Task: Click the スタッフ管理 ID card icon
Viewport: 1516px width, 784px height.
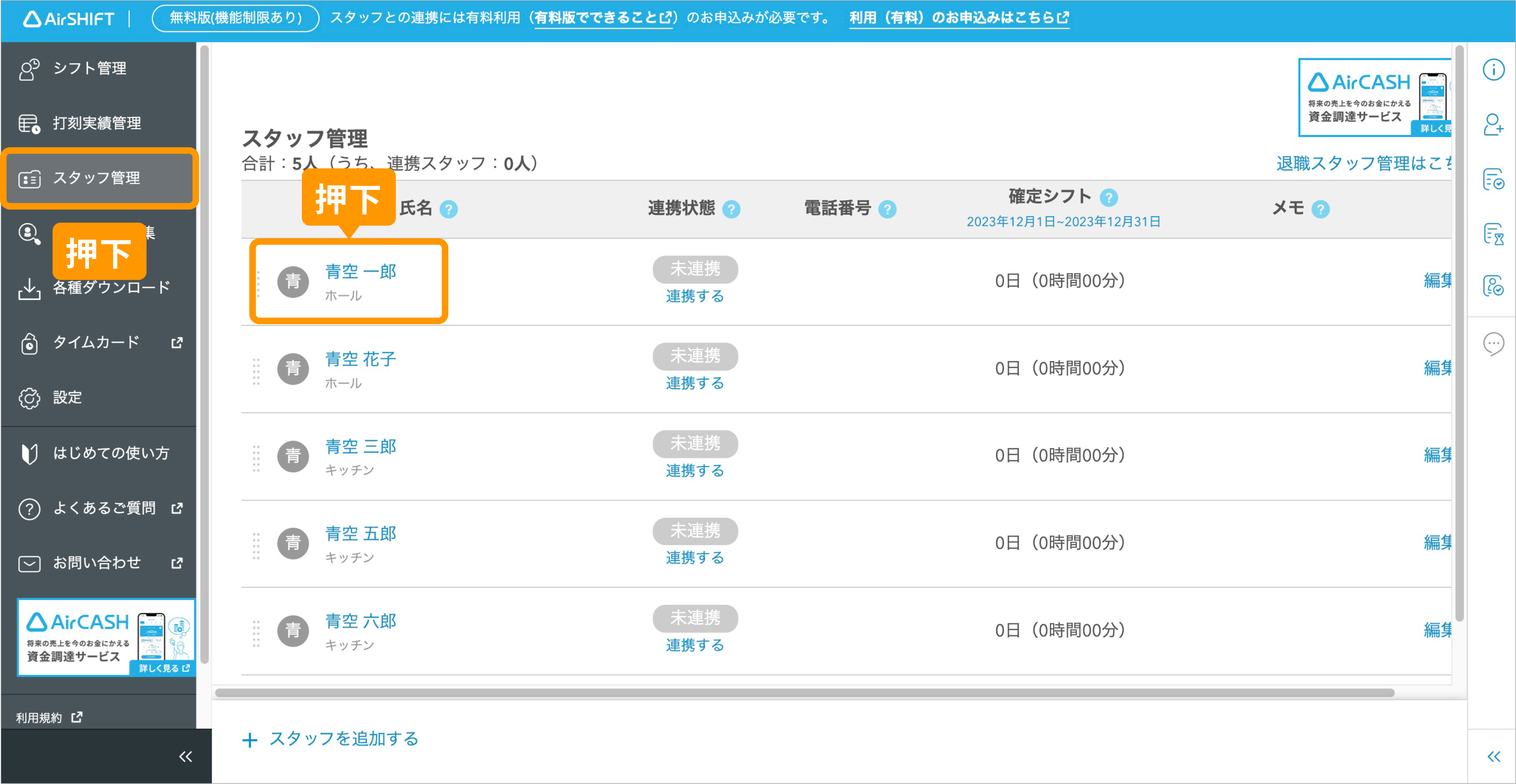Action: point(29,179)
